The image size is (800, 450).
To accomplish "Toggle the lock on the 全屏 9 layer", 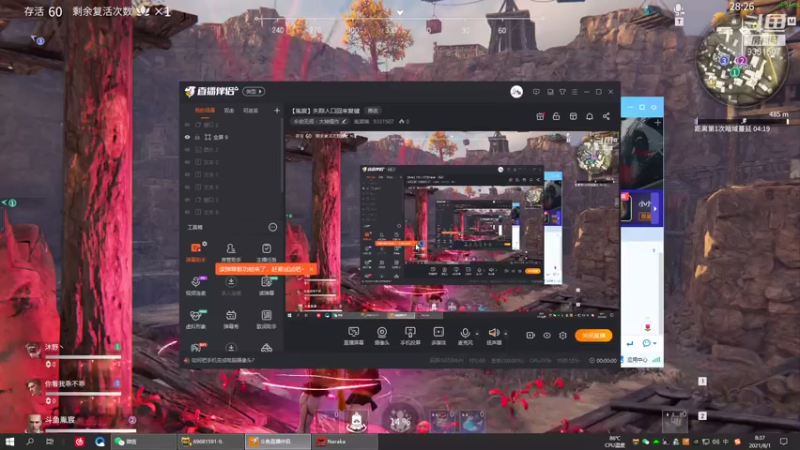I will [197, 137].
